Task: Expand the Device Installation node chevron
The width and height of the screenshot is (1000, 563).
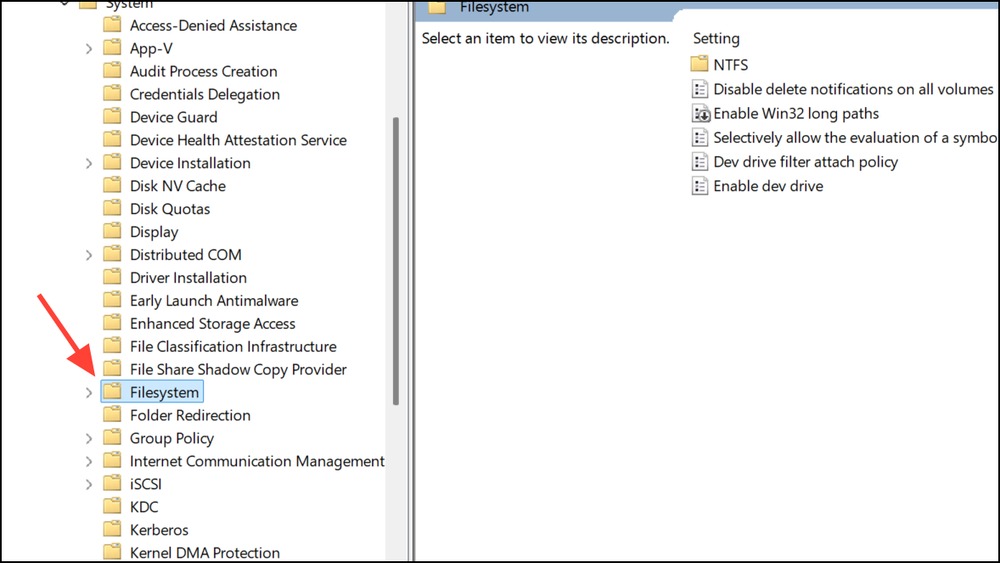Action: point(89,163)
